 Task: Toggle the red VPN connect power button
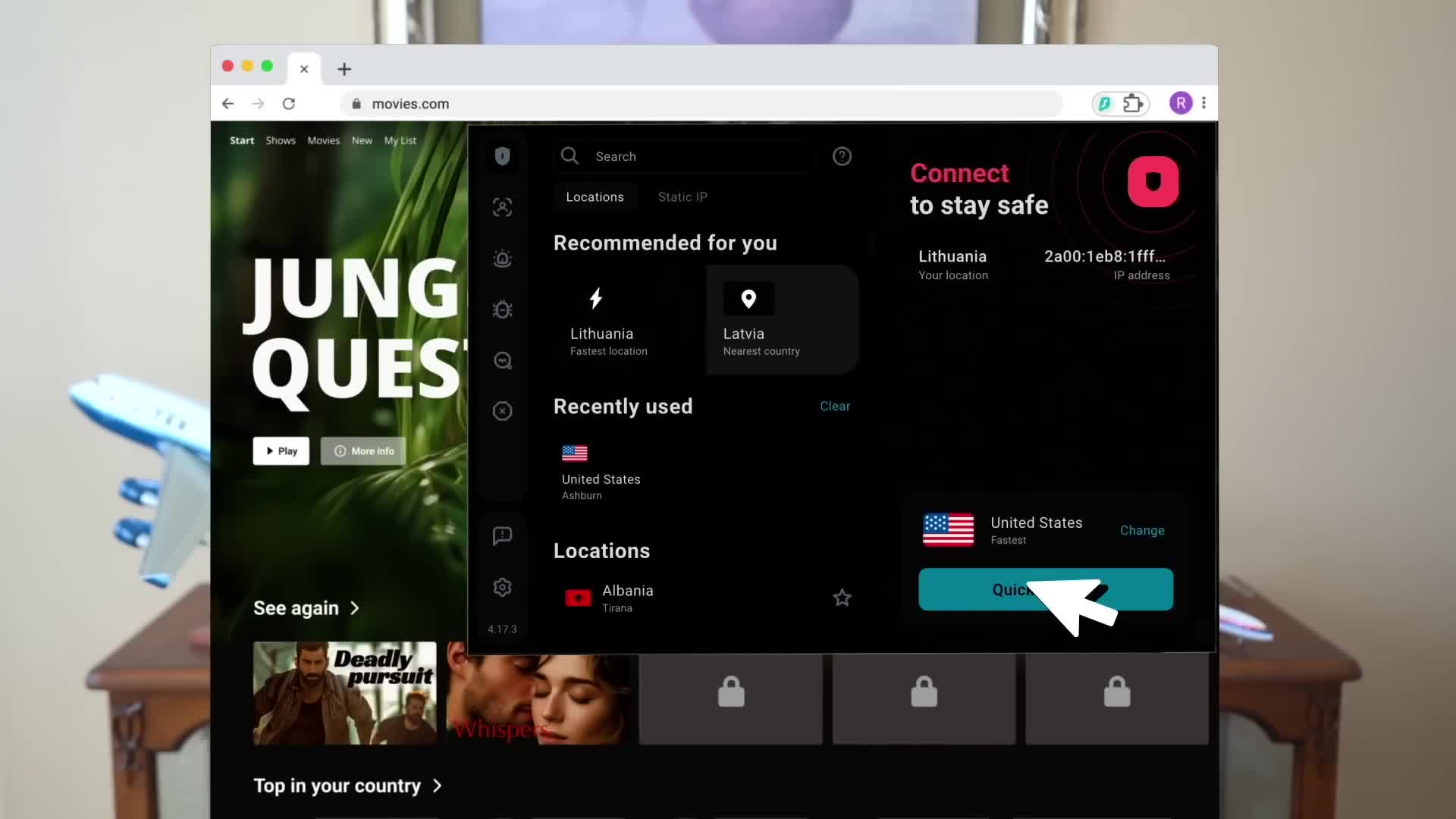point(1153,182)
